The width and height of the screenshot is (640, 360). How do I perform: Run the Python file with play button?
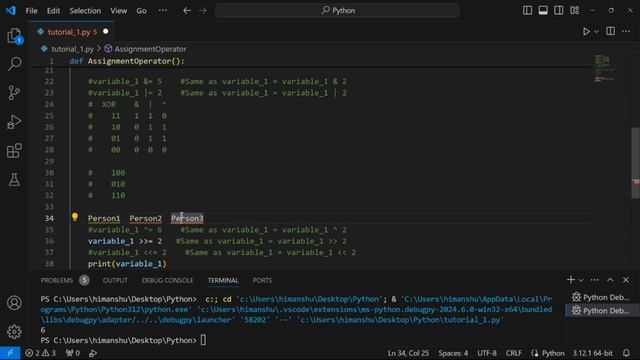(586, 31)
